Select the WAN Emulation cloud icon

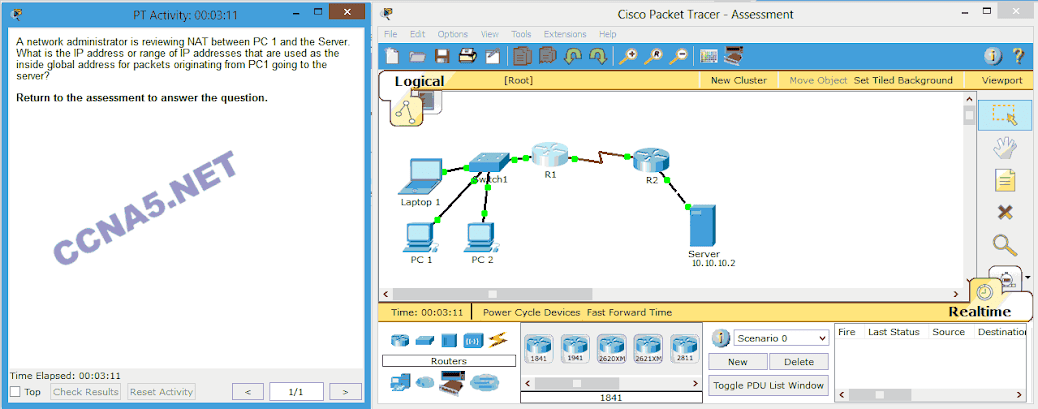click(424, 382)
